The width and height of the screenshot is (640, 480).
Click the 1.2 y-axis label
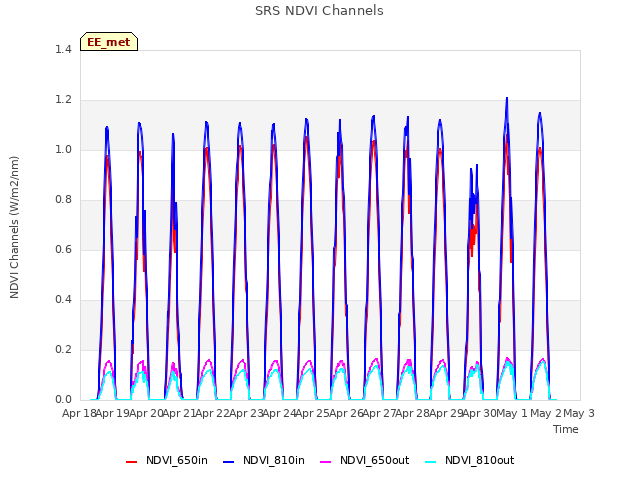63,100
